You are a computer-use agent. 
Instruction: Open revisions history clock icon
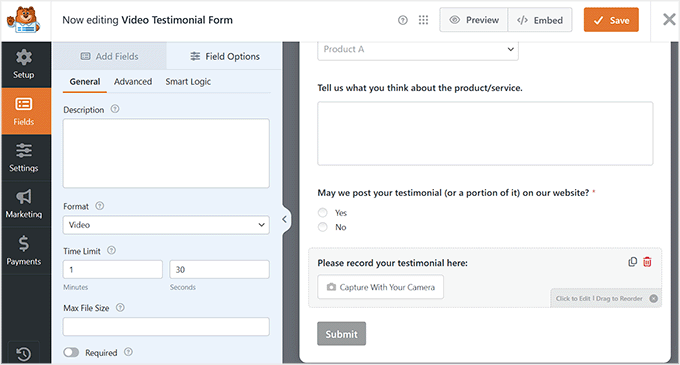pos(24,354)
